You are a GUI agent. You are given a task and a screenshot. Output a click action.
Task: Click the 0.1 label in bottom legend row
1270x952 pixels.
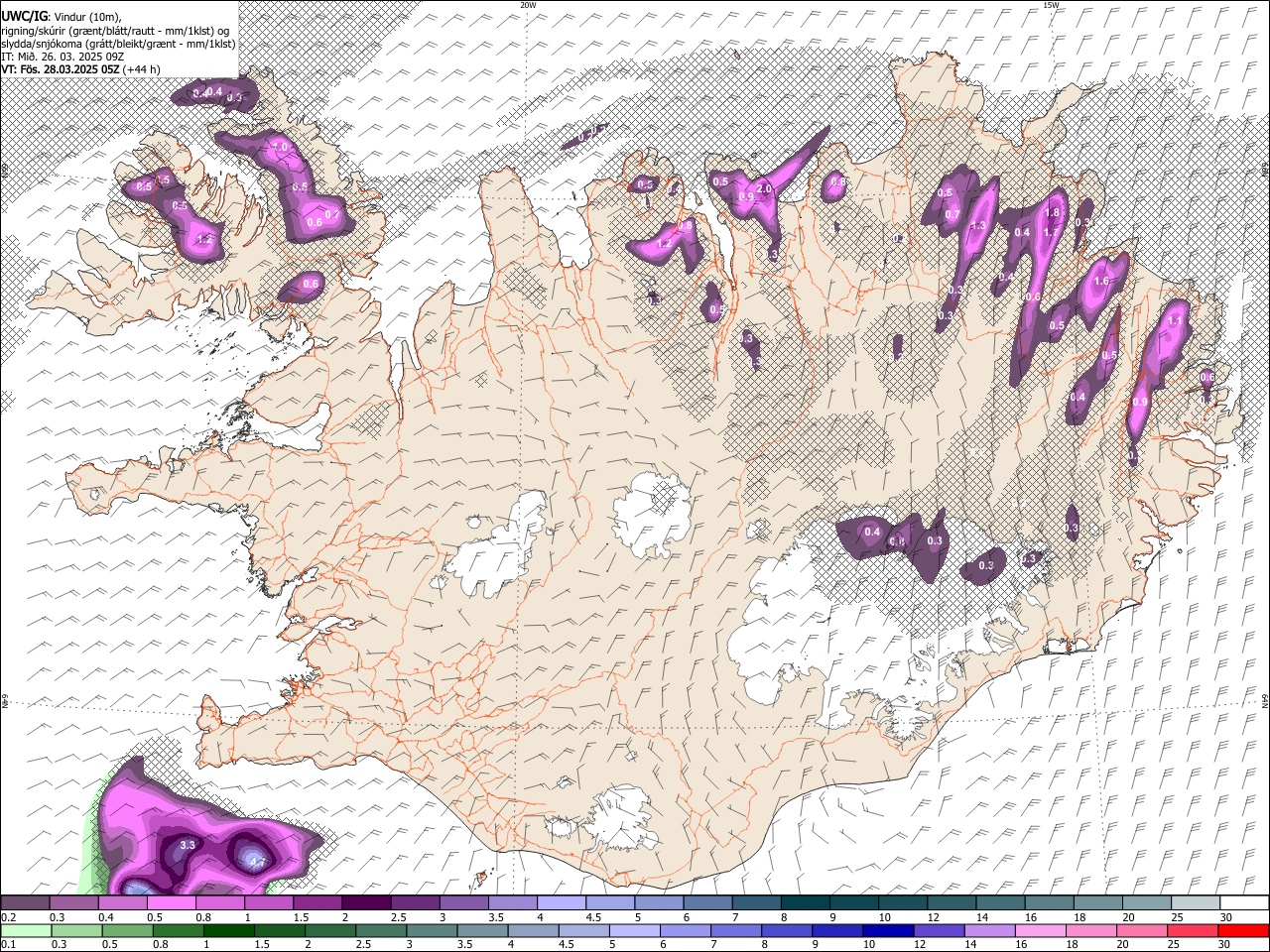click(9, 945)
